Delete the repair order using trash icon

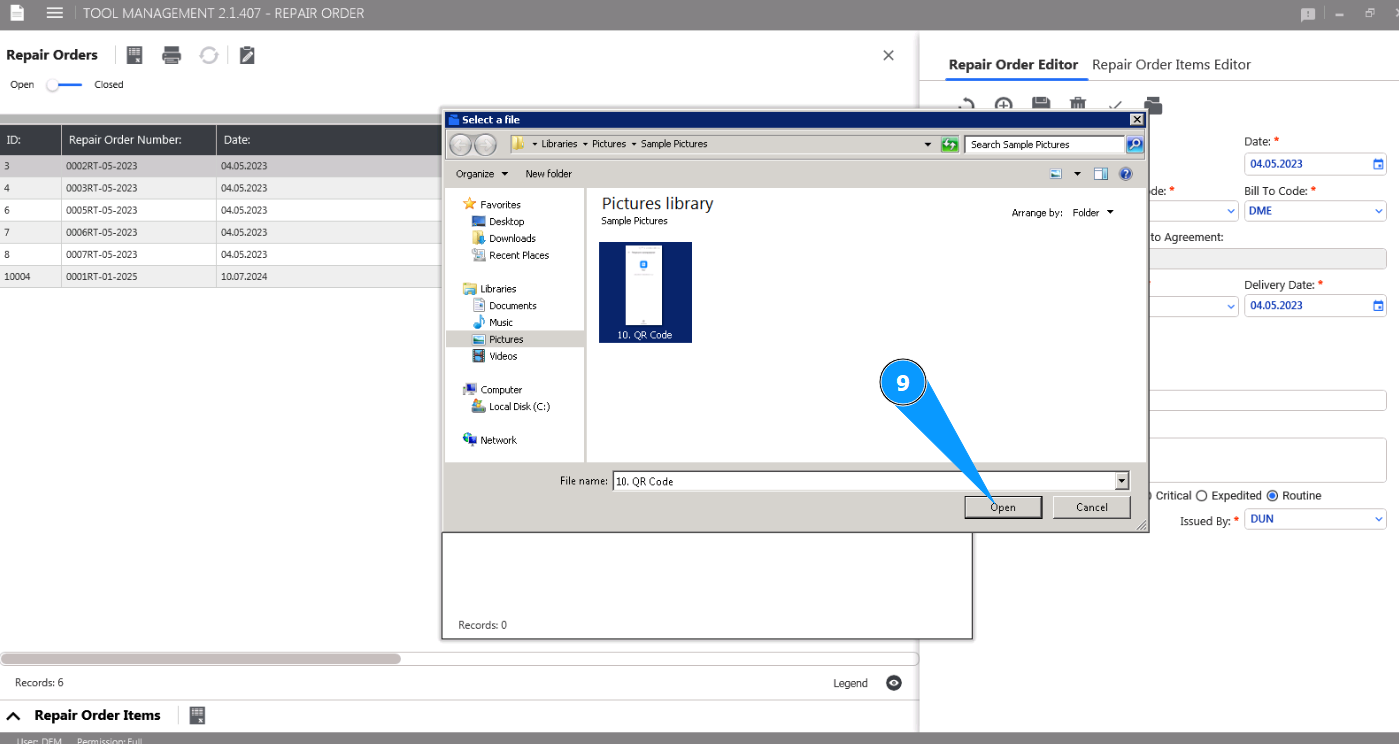click(x=1078, y=105)
